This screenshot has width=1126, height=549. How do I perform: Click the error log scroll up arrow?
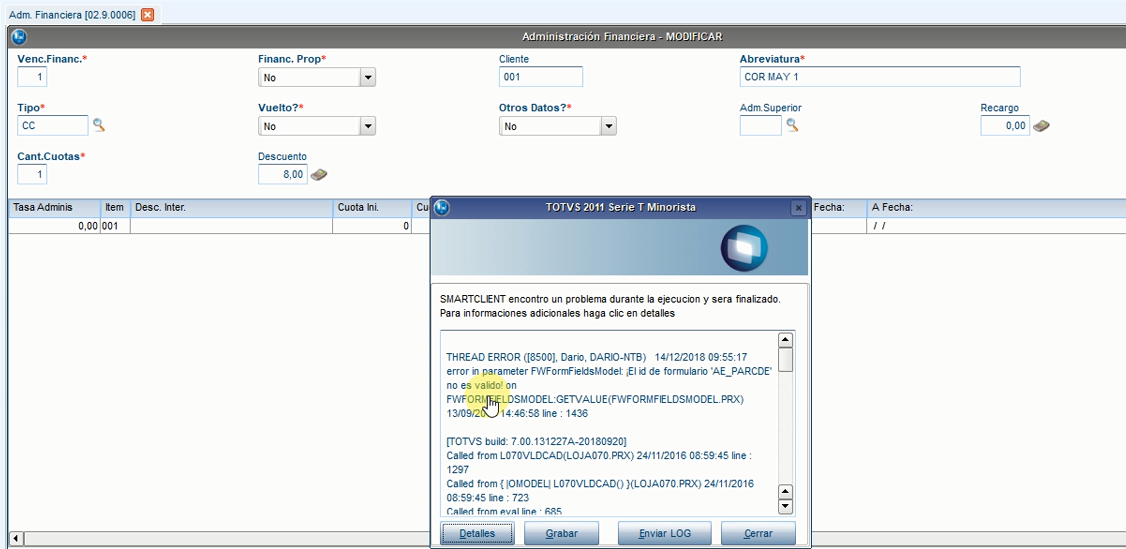coord(786,340)
